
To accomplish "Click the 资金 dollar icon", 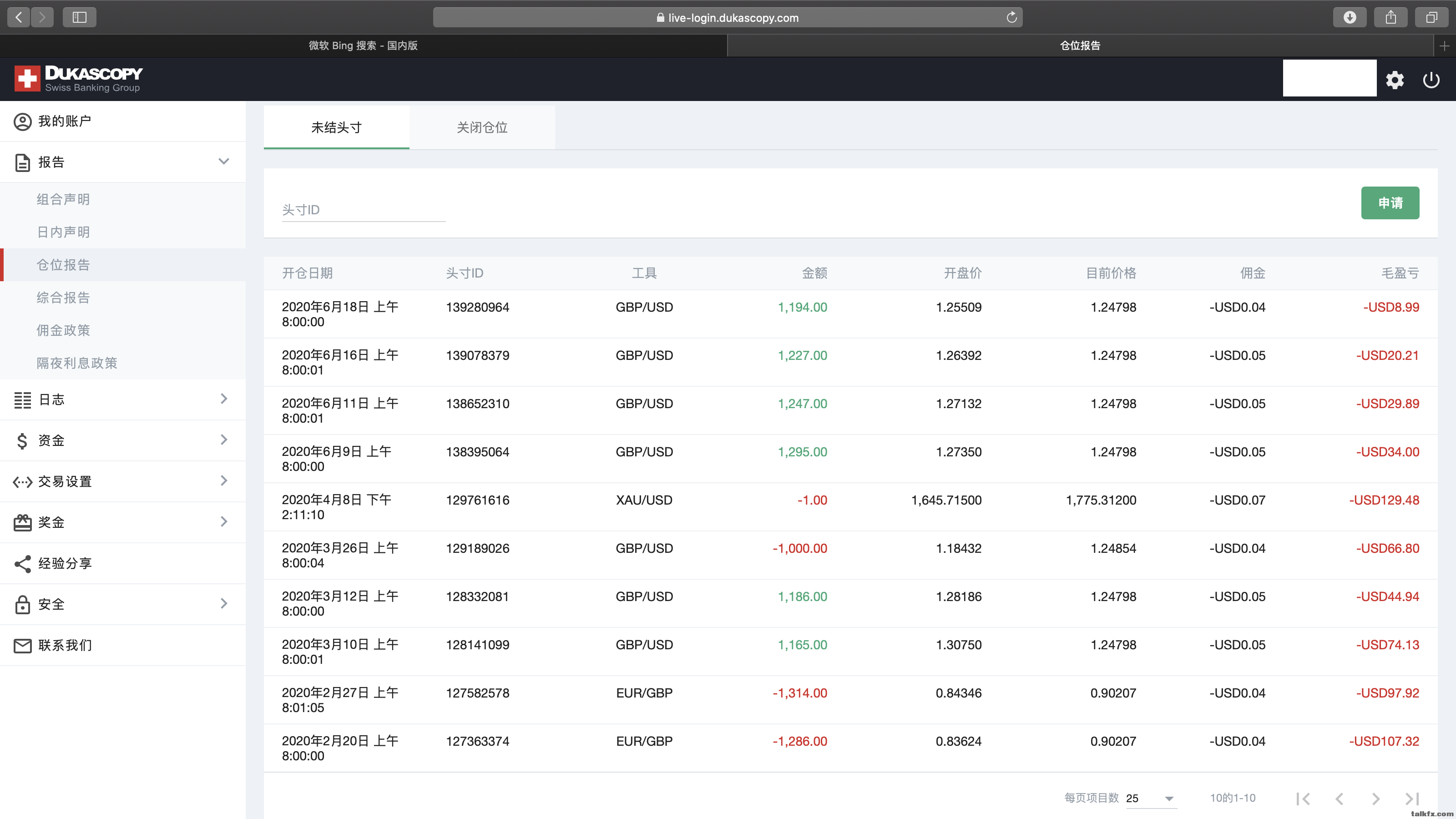I will (22, 441).
